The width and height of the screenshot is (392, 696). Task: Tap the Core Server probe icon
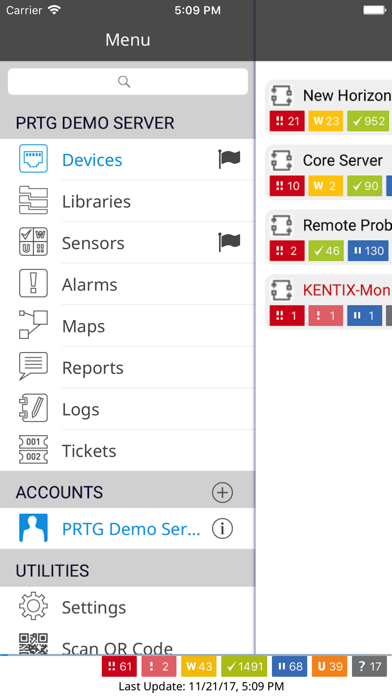282,160
